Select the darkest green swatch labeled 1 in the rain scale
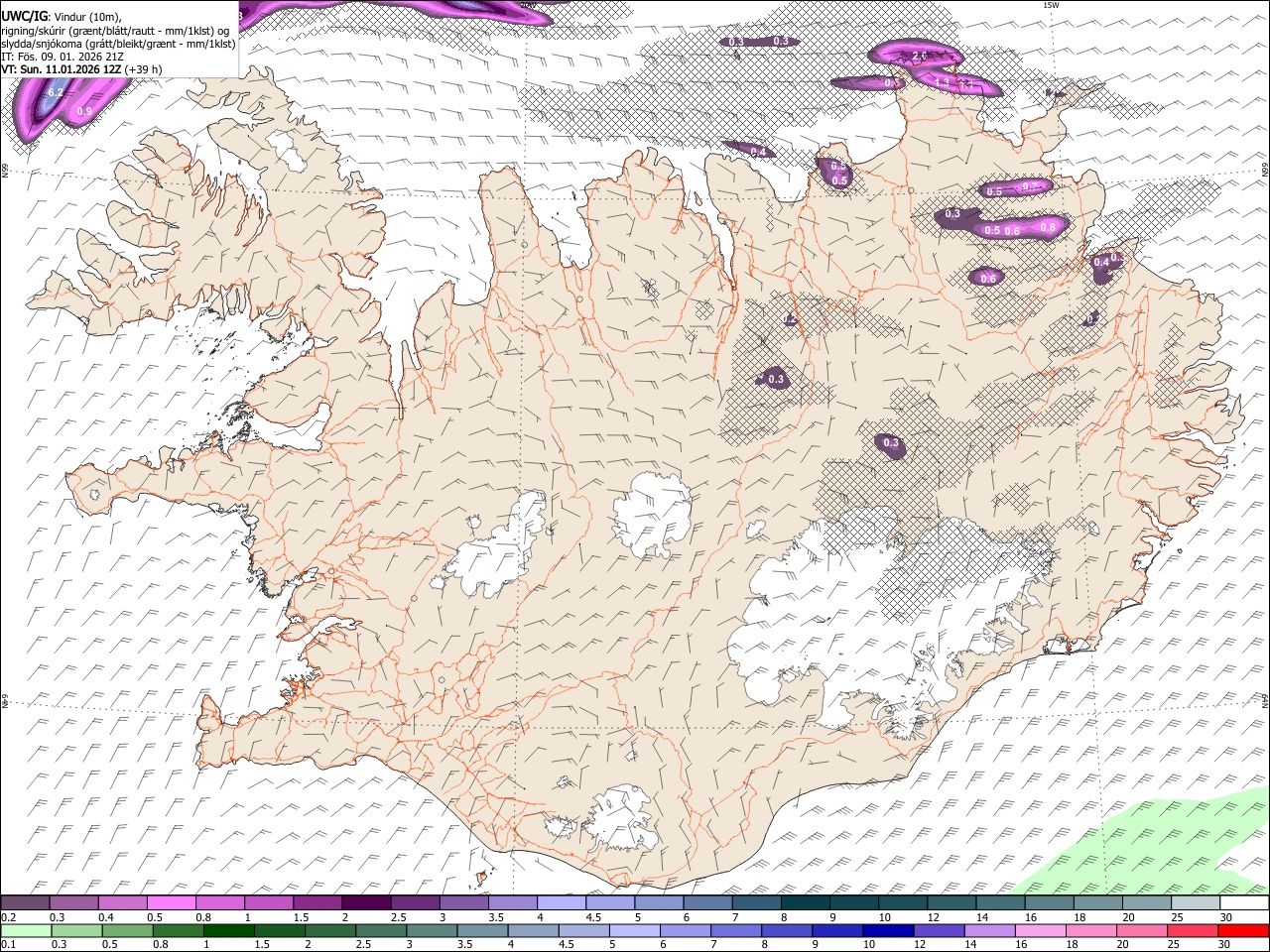 click(x=229, y=930)
